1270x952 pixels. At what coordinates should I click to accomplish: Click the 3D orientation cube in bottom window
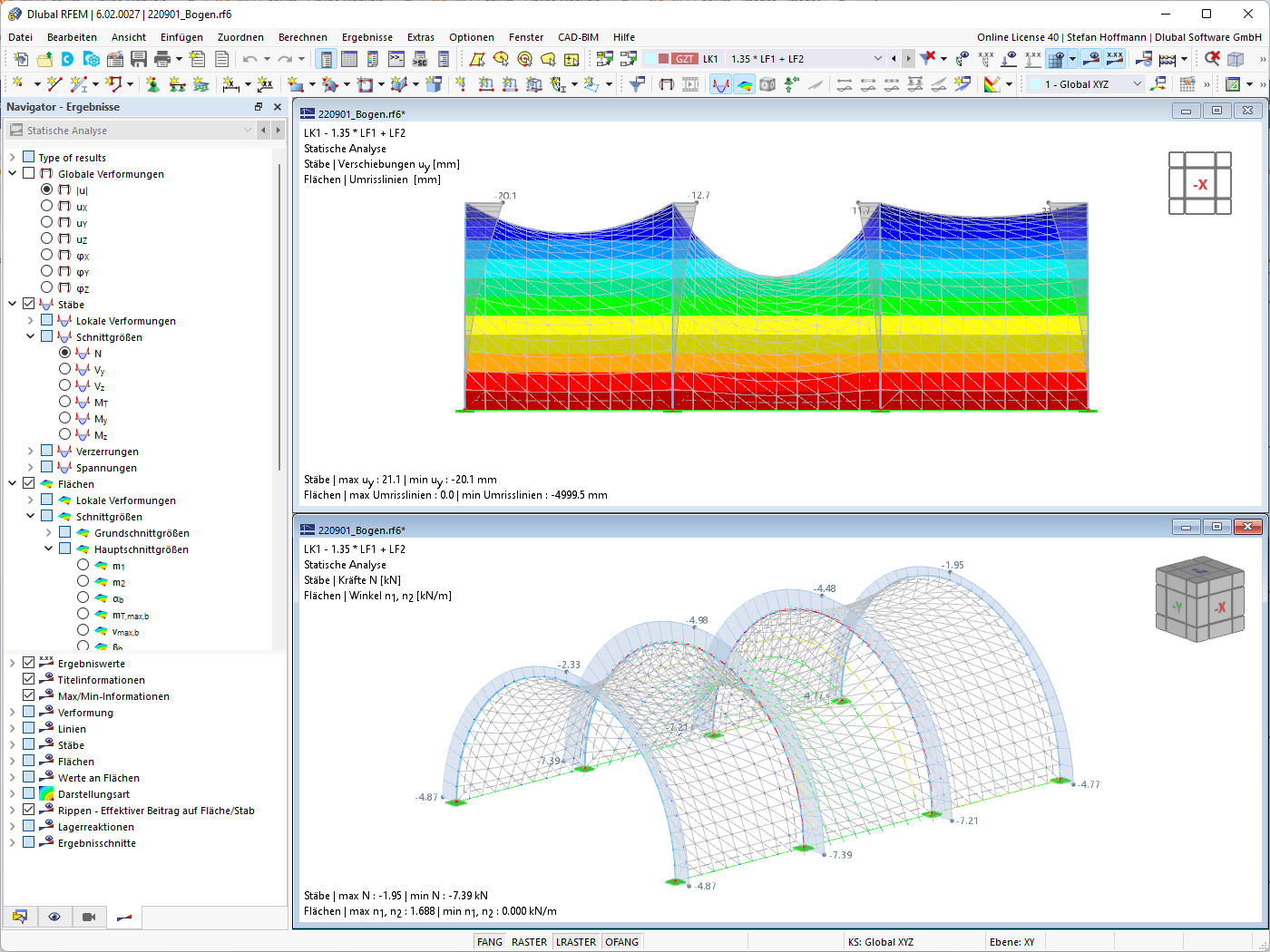(1199, 599)
